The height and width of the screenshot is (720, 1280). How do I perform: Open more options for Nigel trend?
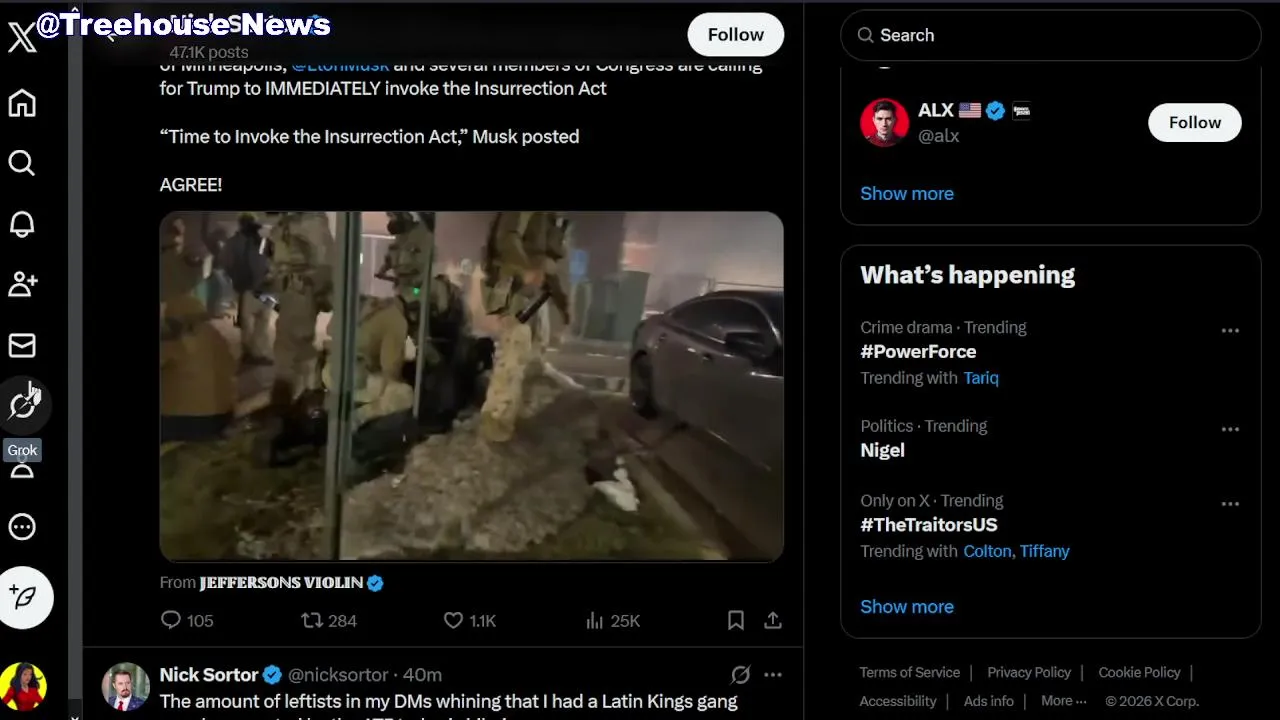click(1230, 429)
